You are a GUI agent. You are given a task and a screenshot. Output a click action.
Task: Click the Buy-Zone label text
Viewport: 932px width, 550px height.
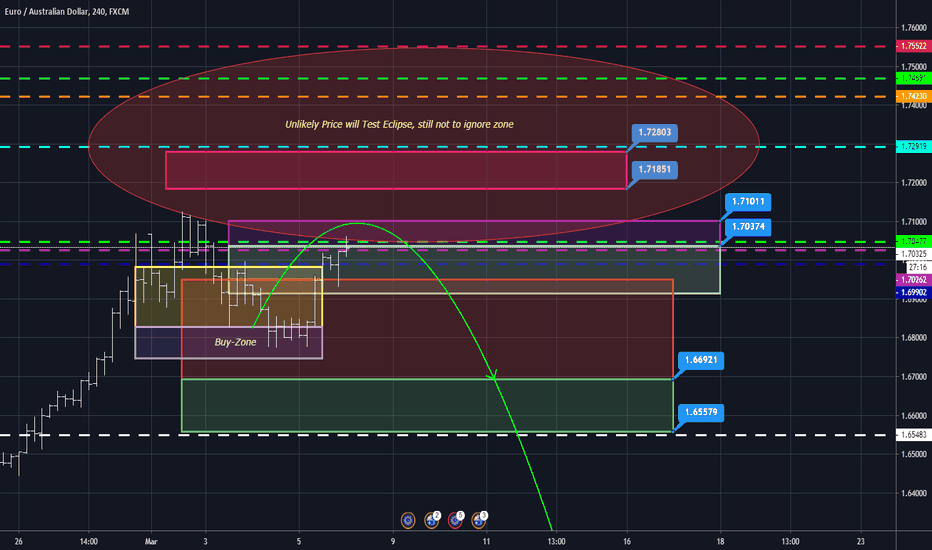point(235,342)
